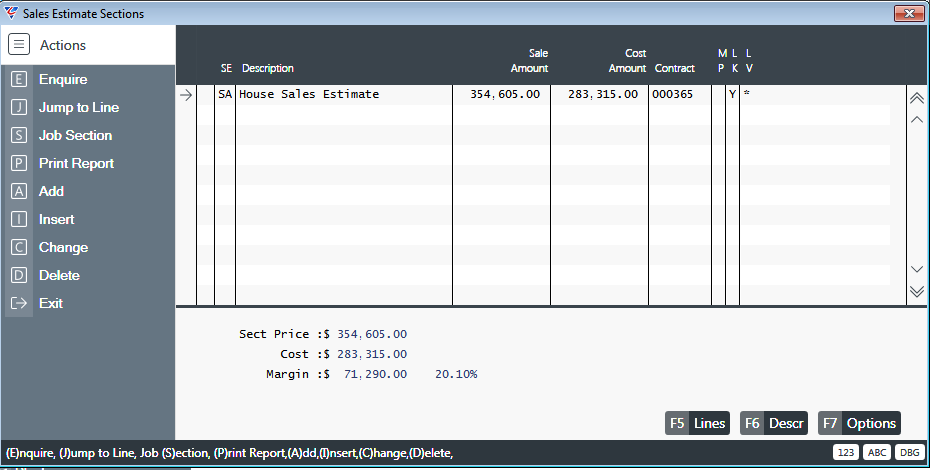Image resolution: width=931 pixels, height=470 pixels.
Task: Click the margin percentage 20.10%
Action: [456, 374]
